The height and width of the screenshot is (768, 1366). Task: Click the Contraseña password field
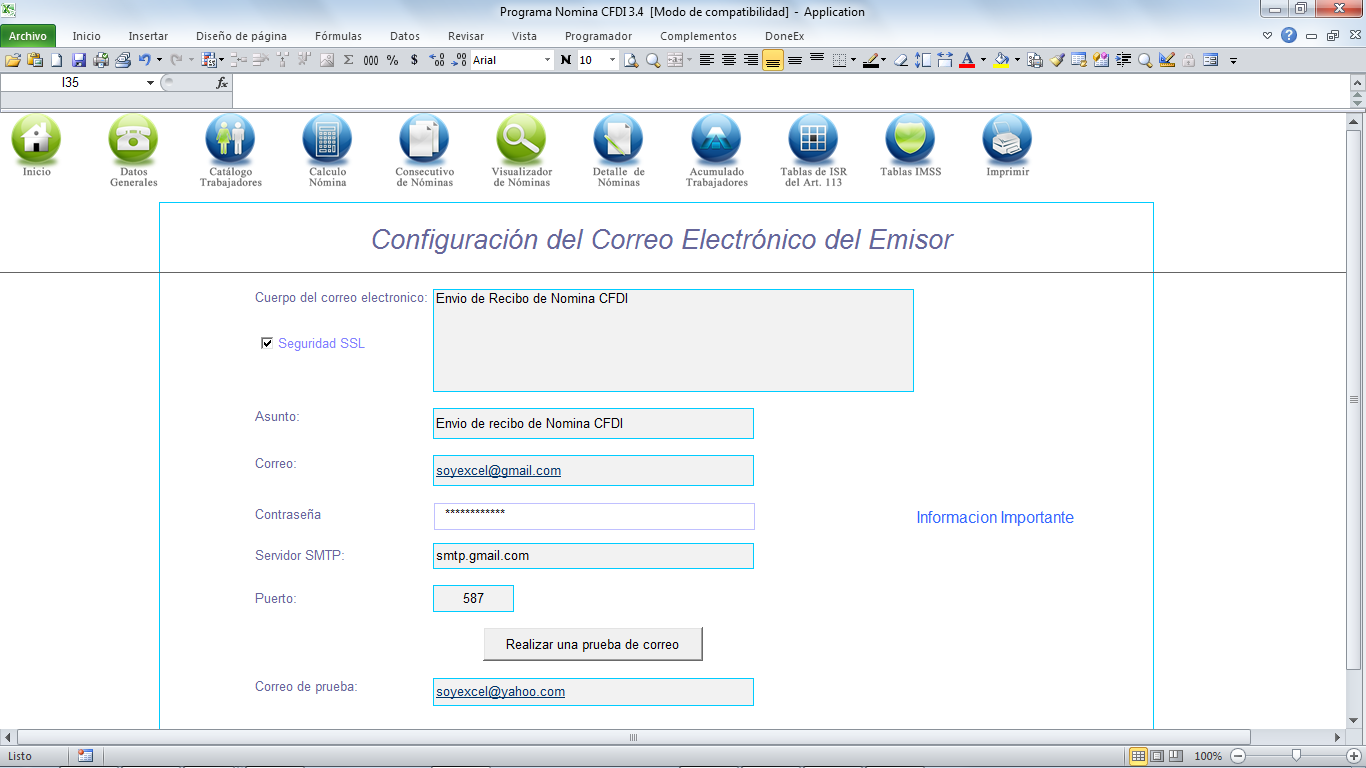[x=594, y=516]
